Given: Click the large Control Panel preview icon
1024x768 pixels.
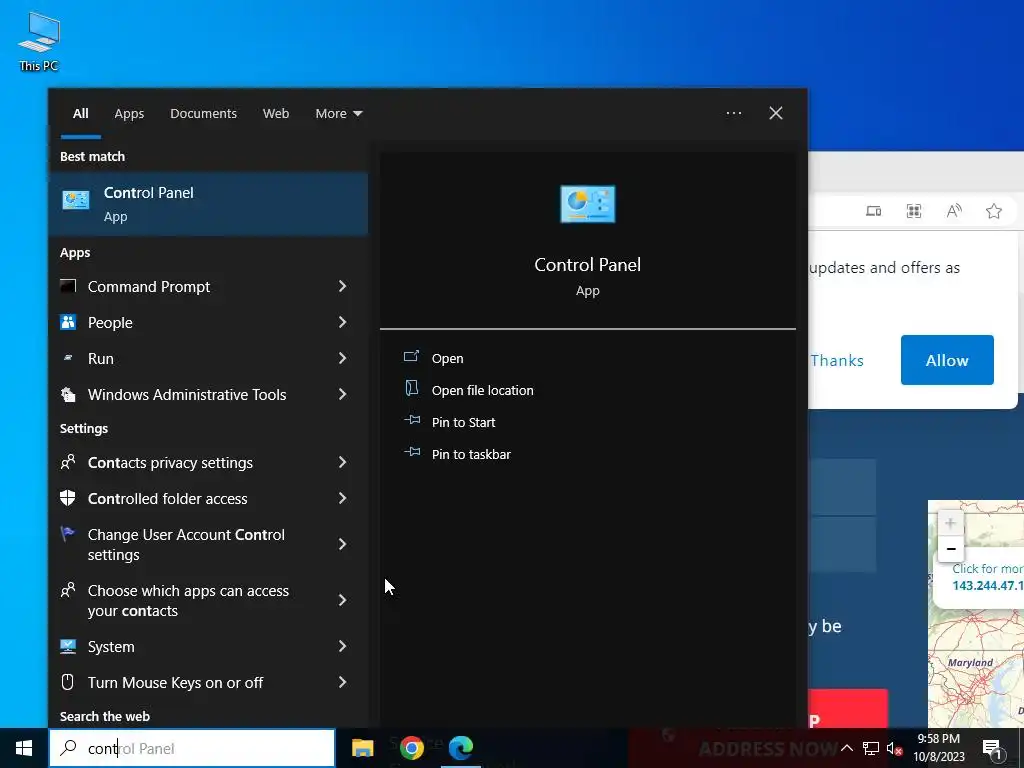Looking at the screenshot, I should [x=588, y=204].
